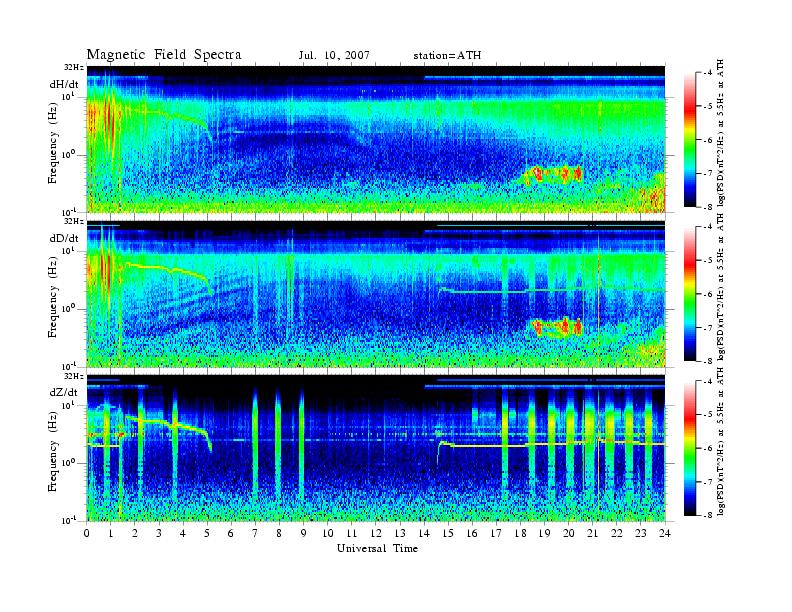
Task: Click the hour 21 tick label on the time axis
Action: pos(593,533)
